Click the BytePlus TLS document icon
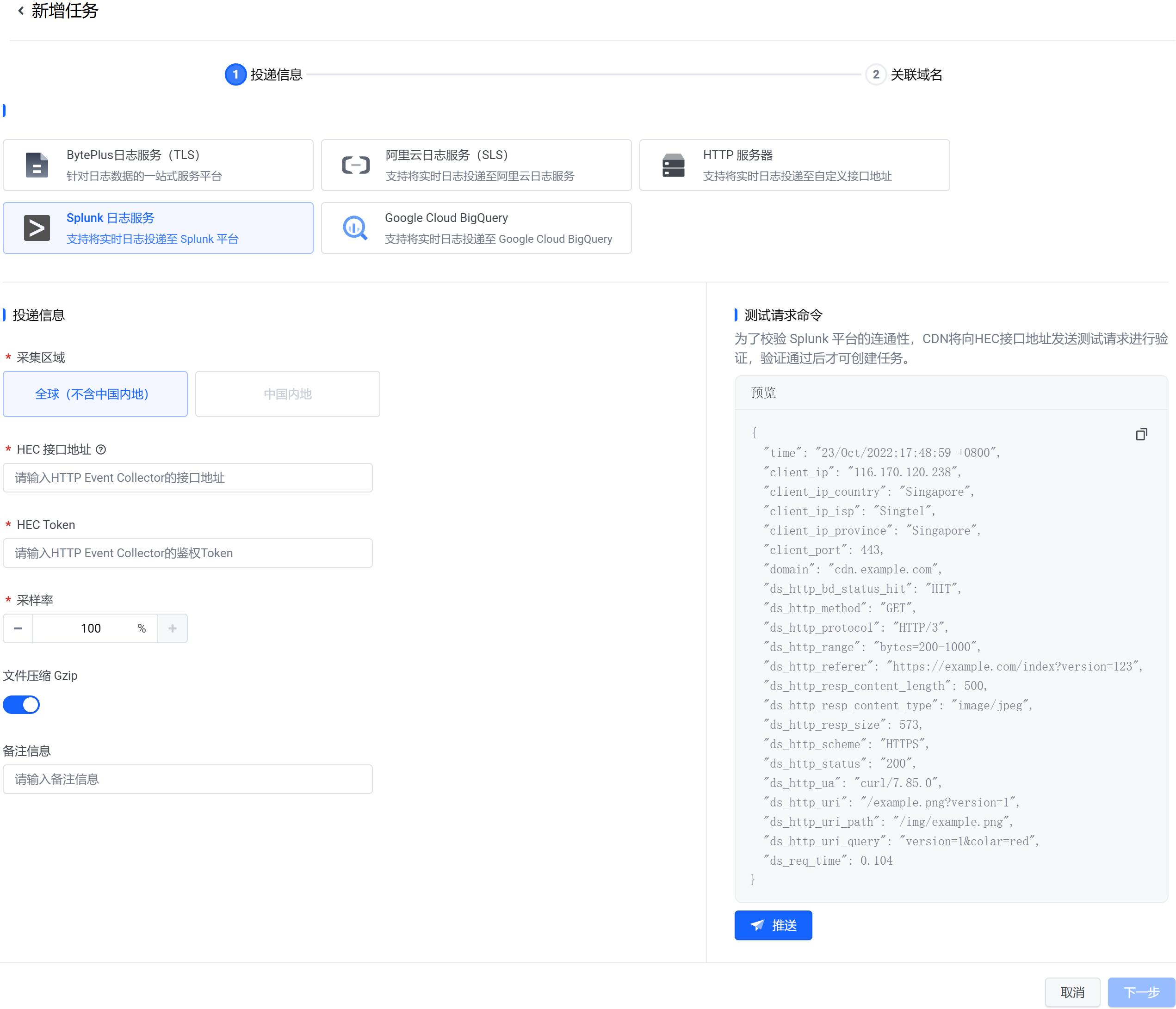The height and width of the screenshot is (1009, 1176). (37, 165)
